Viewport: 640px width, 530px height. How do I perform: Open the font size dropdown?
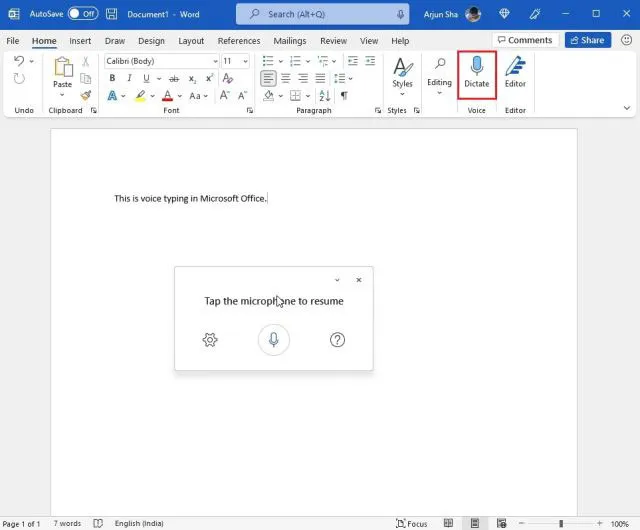click(x=236, y=61)
